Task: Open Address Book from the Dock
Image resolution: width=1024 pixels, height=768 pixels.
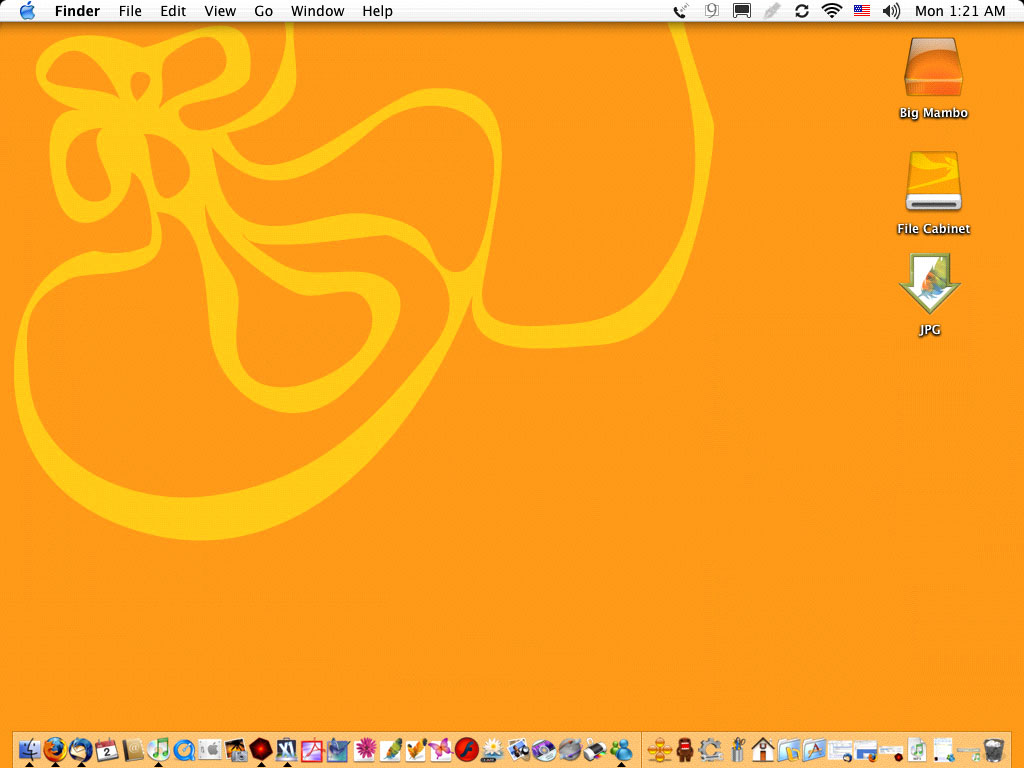Action: click(133, 750)
